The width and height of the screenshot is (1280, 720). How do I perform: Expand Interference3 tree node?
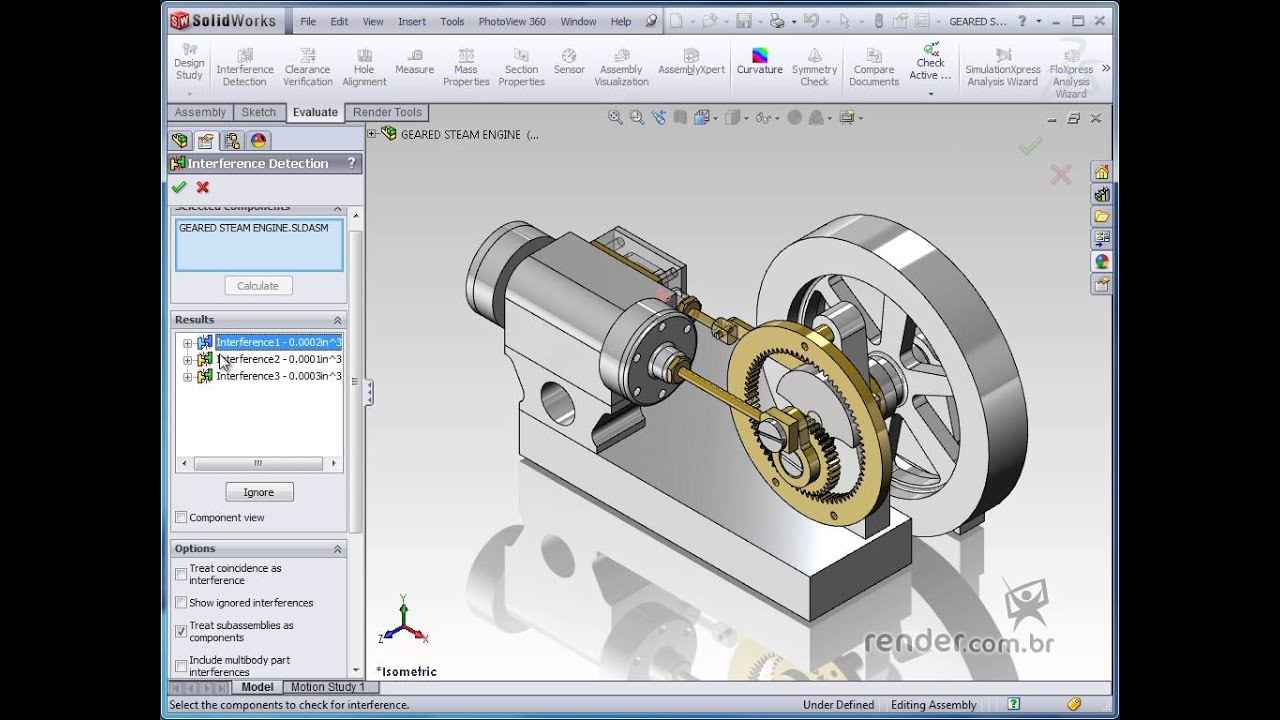(187, 377)
